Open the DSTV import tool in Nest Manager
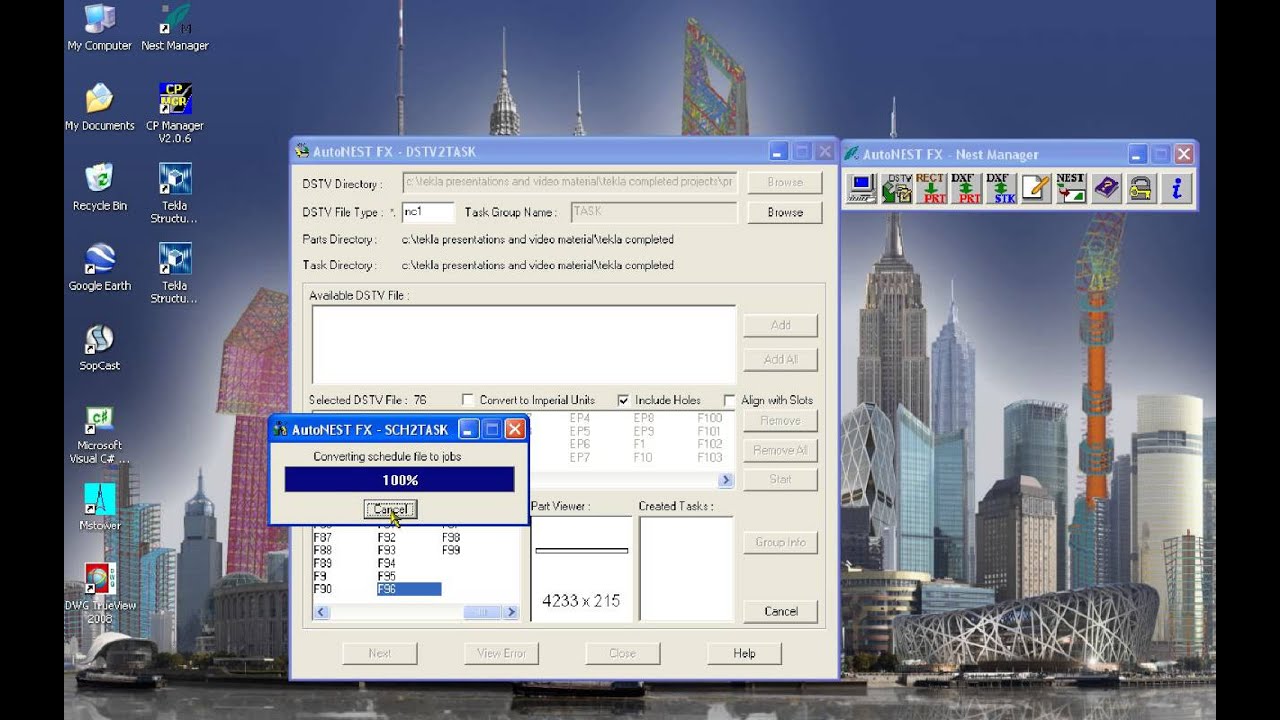The image size is (1280, 720). click(x=898, y=188)
